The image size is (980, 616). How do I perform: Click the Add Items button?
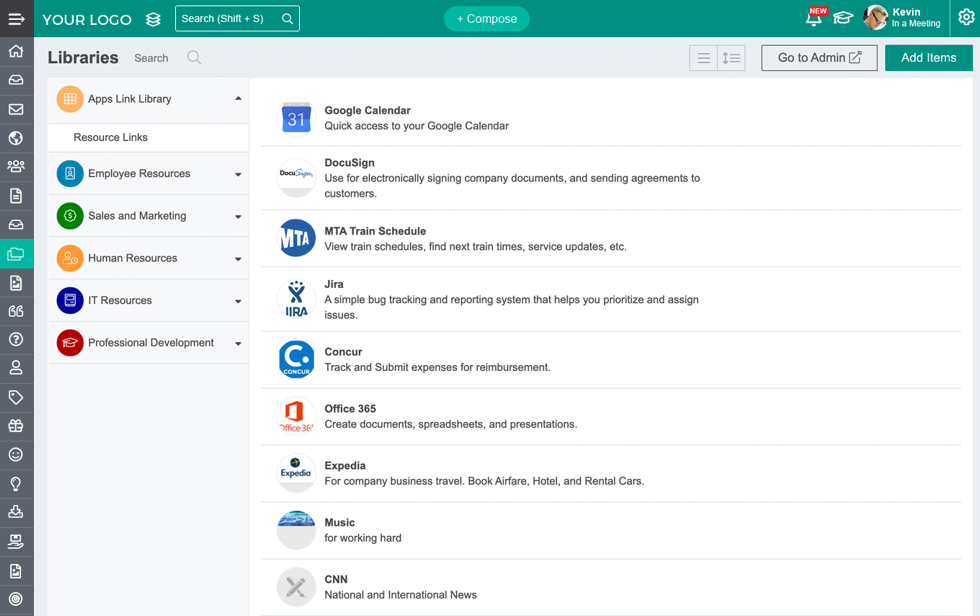point(929,57)
